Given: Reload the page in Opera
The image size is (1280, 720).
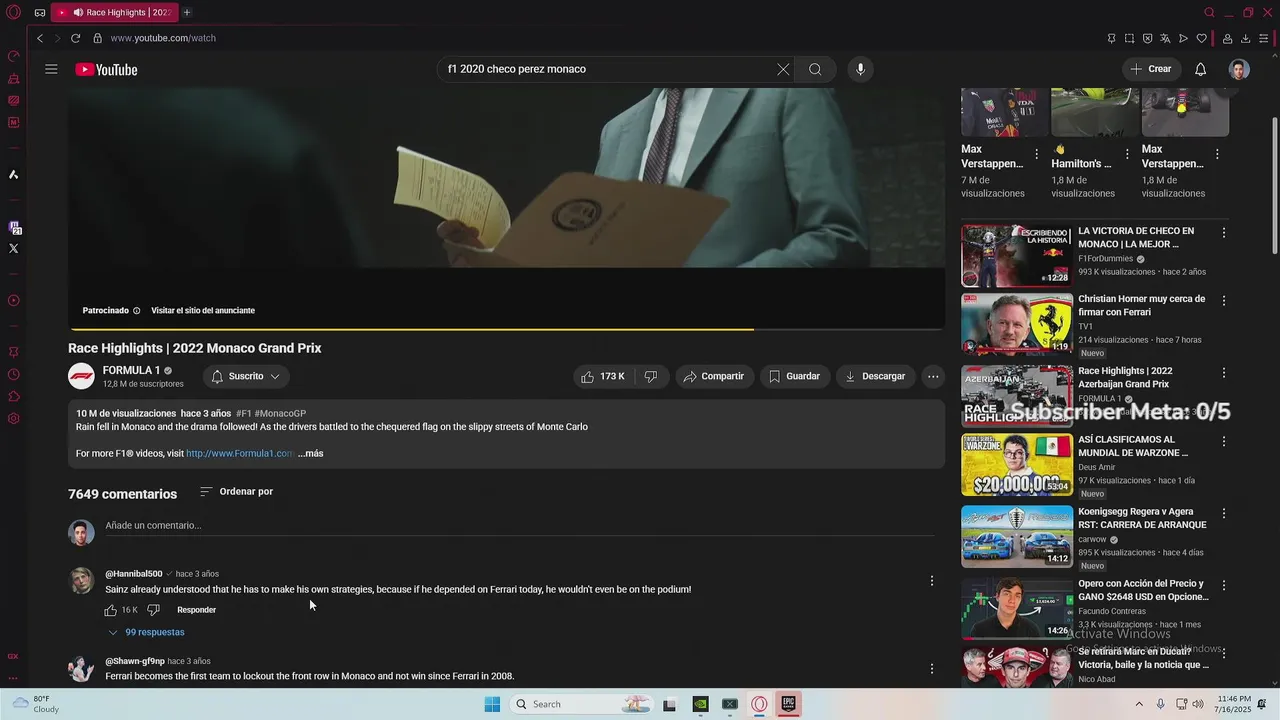Looking at the screenshot, I should pyautogui.click(x=75, y=38).
